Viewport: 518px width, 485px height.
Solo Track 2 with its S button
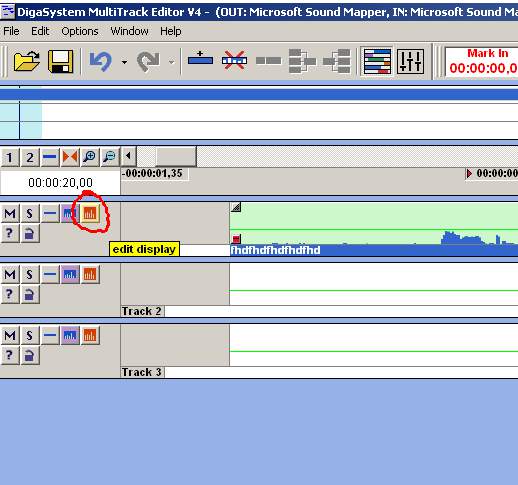[x=30, y=274]
